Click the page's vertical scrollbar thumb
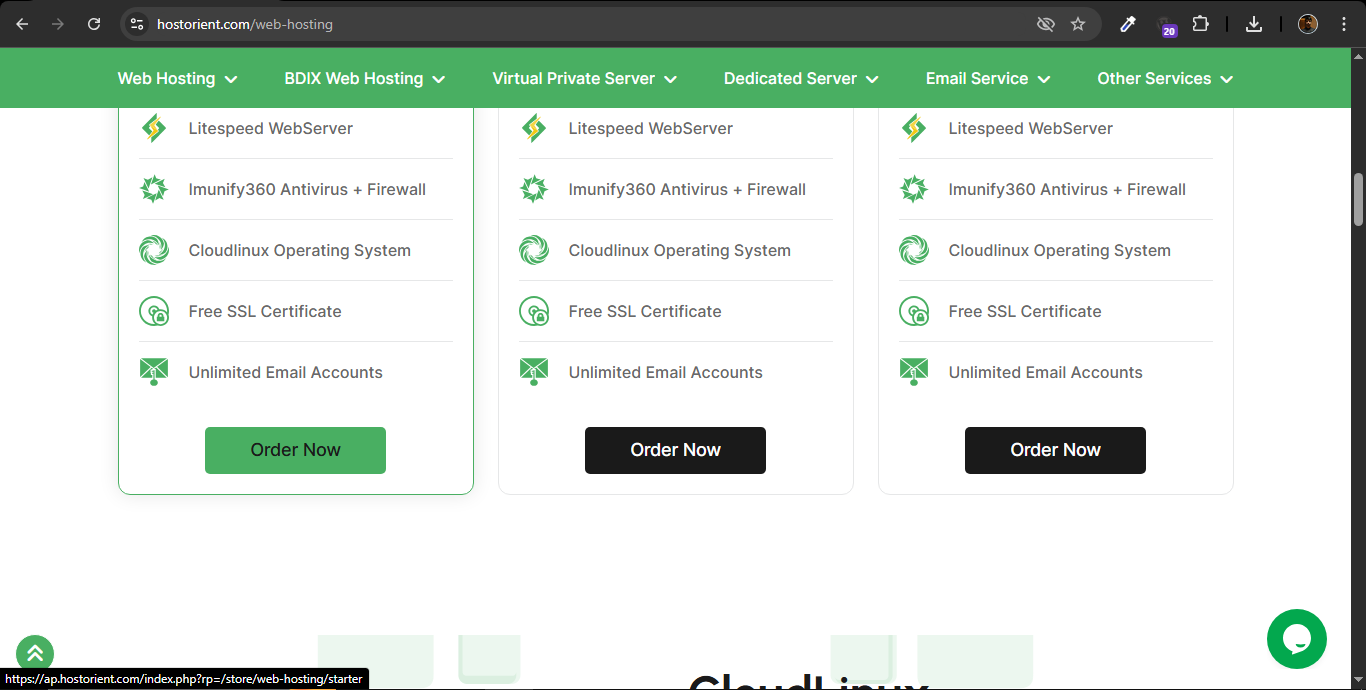The image size is (1366, 690). coord(1358,200)
